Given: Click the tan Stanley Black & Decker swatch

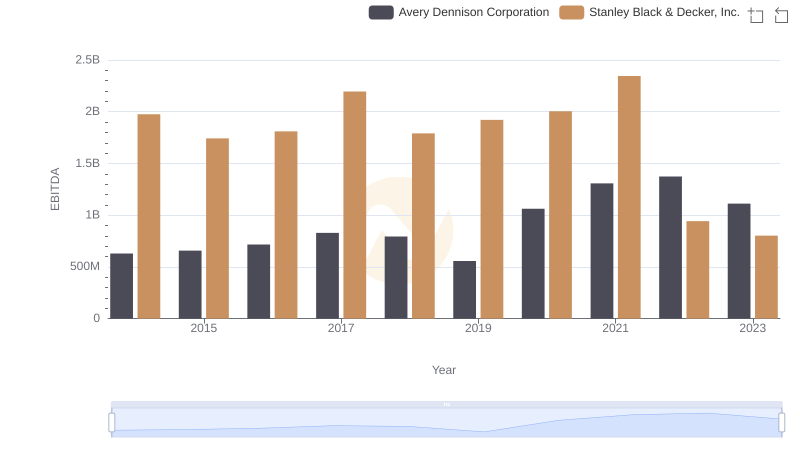Looking at the screenshot, I should [x=571, y=12].
